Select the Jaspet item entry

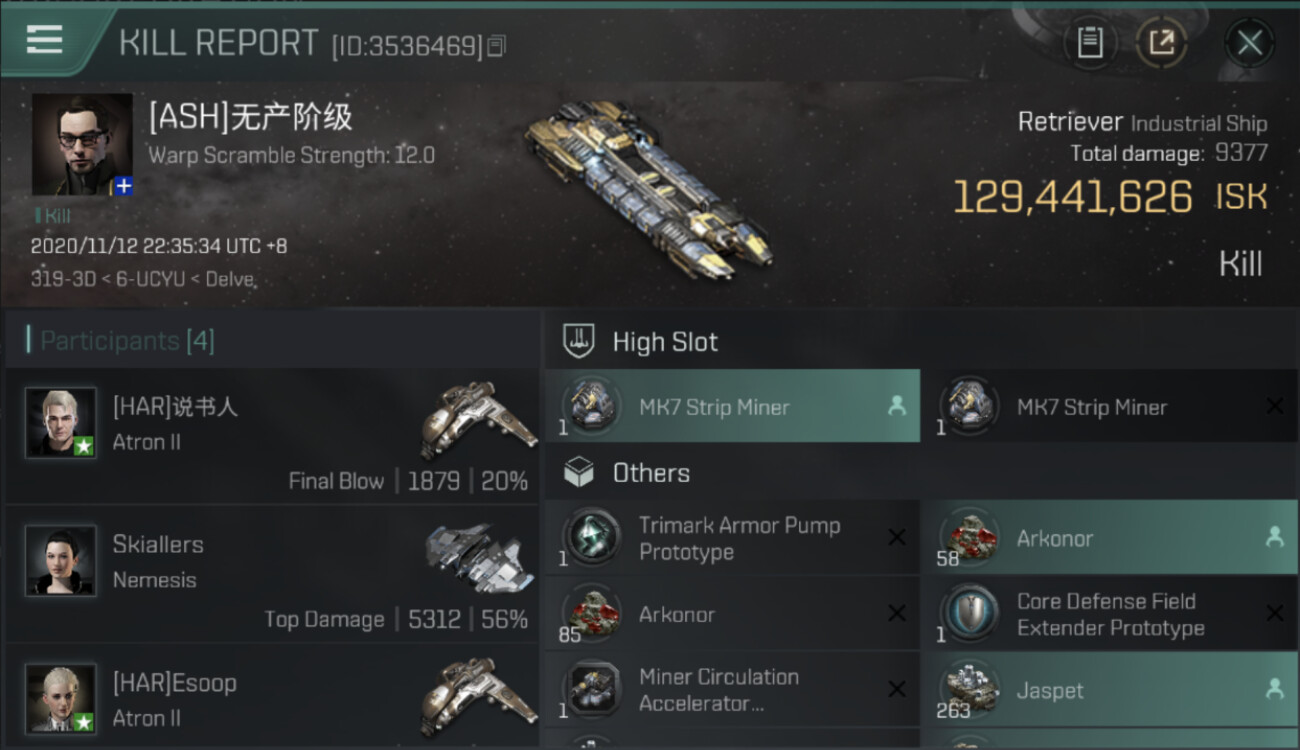[x=1109, y=690]
